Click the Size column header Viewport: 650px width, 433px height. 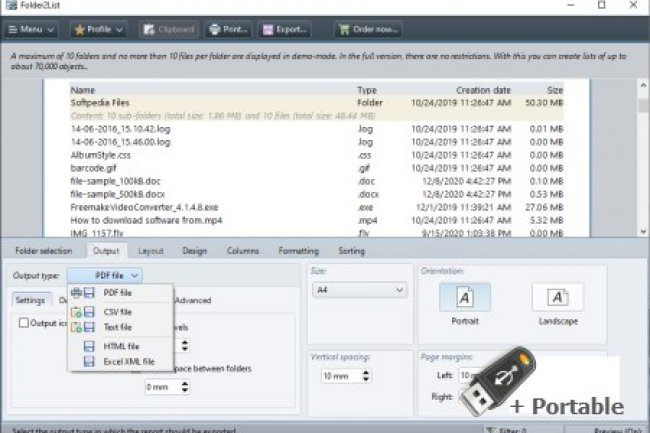point(555,90)
